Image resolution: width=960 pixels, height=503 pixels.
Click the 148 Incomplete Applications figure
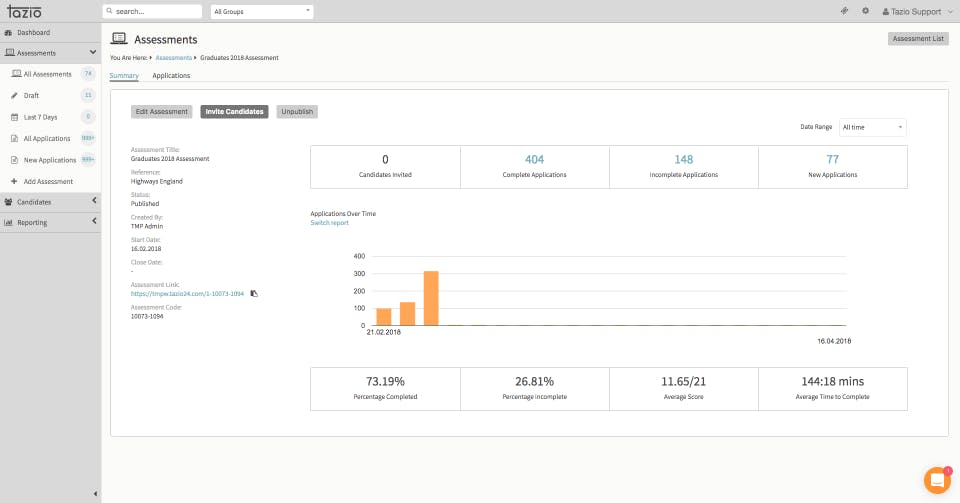(x=683, y=159)
